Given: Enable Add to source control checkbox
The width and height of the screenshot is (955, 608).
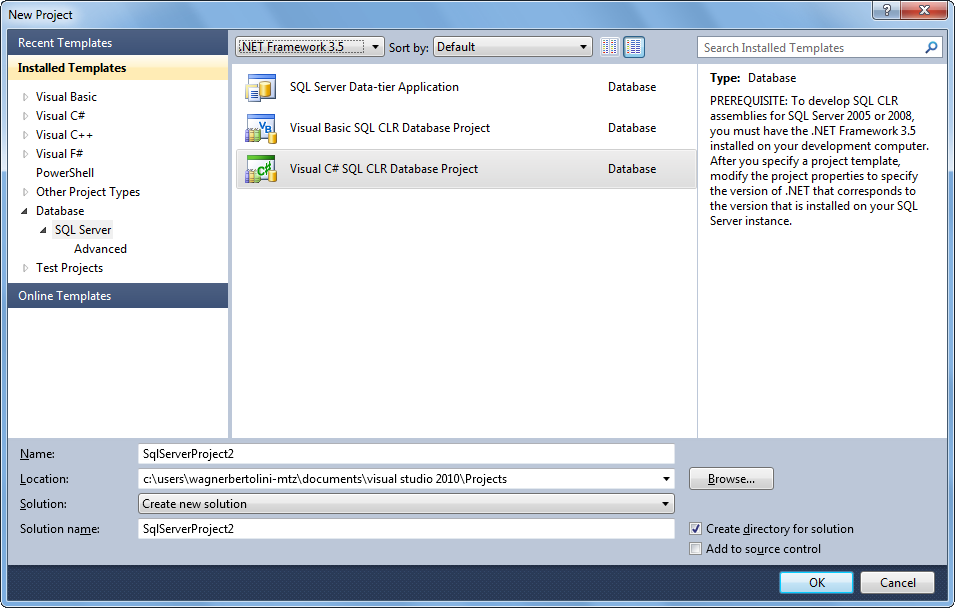Looking at the screenshot, I should [x=696, y=549].
